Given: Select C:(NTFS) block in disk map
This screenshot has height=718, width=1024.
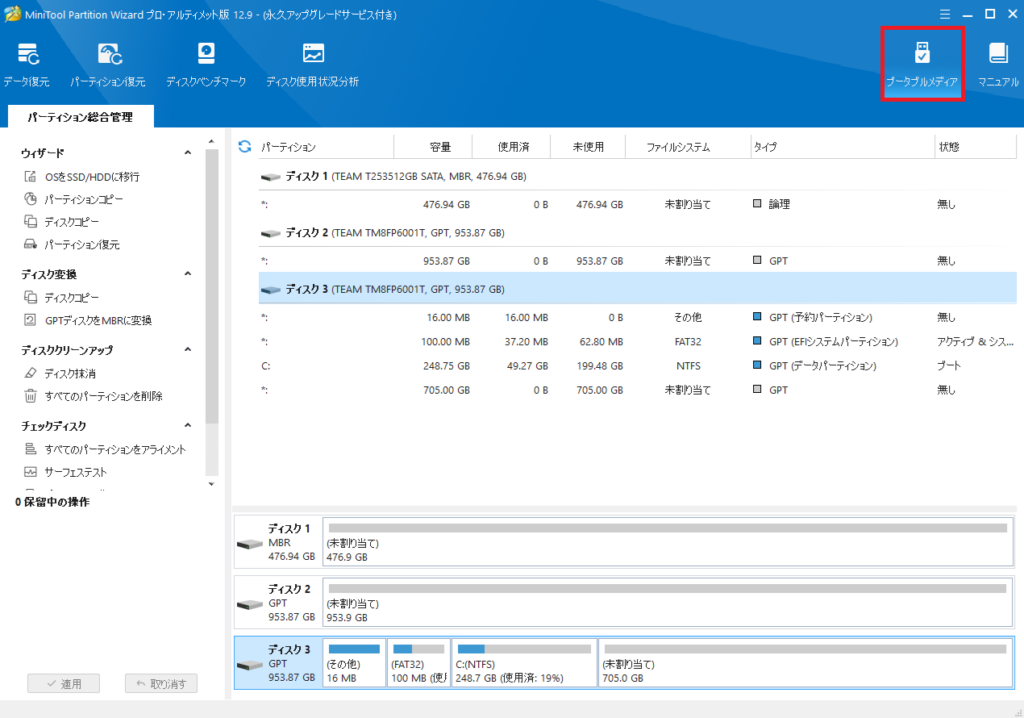Looking at the screenshot, I should (524, 663).
